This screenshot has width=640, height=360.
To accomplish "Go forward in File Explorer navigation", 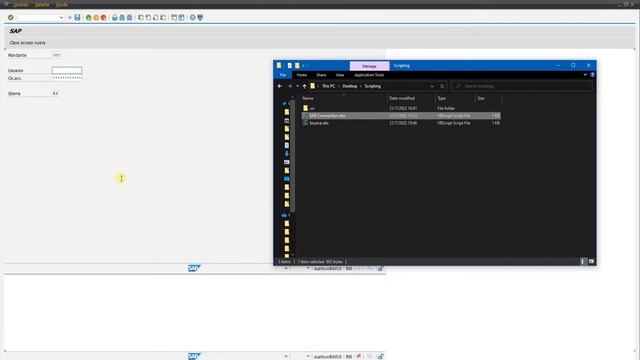I will pos(289,86).
